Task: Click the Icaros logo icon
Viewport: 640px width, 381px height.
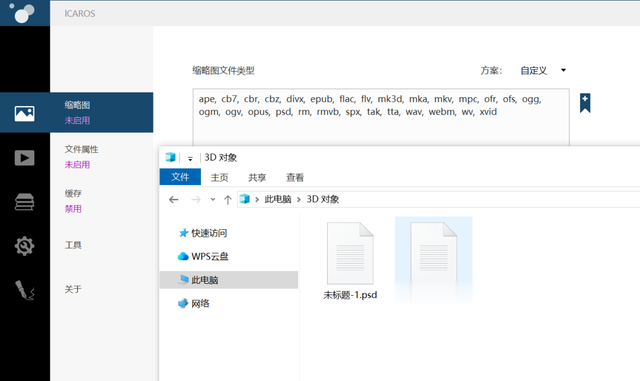Action: pos(22,13)
